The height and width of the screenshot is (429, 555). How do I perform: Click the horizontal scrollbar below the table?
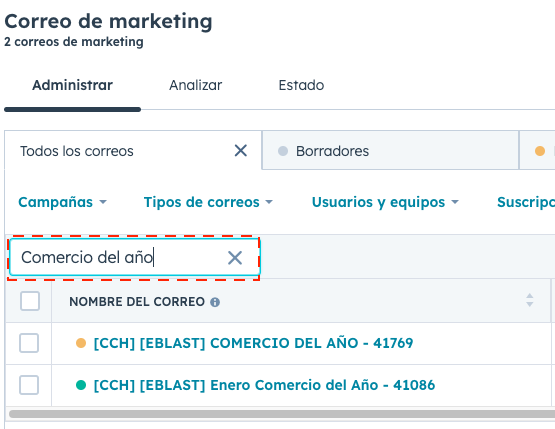282,414
